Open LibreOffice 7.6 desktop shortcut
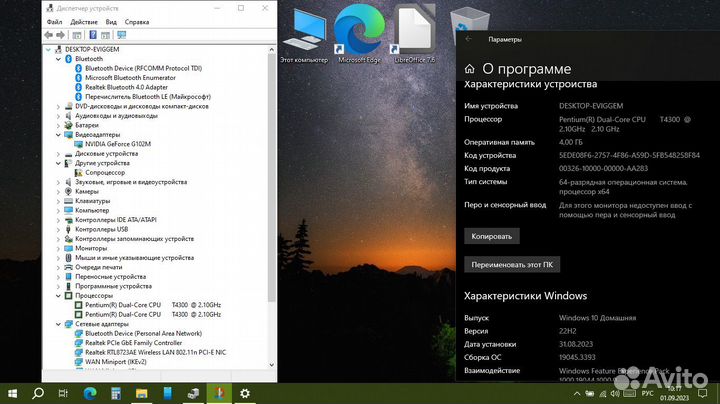 [415, 34]
